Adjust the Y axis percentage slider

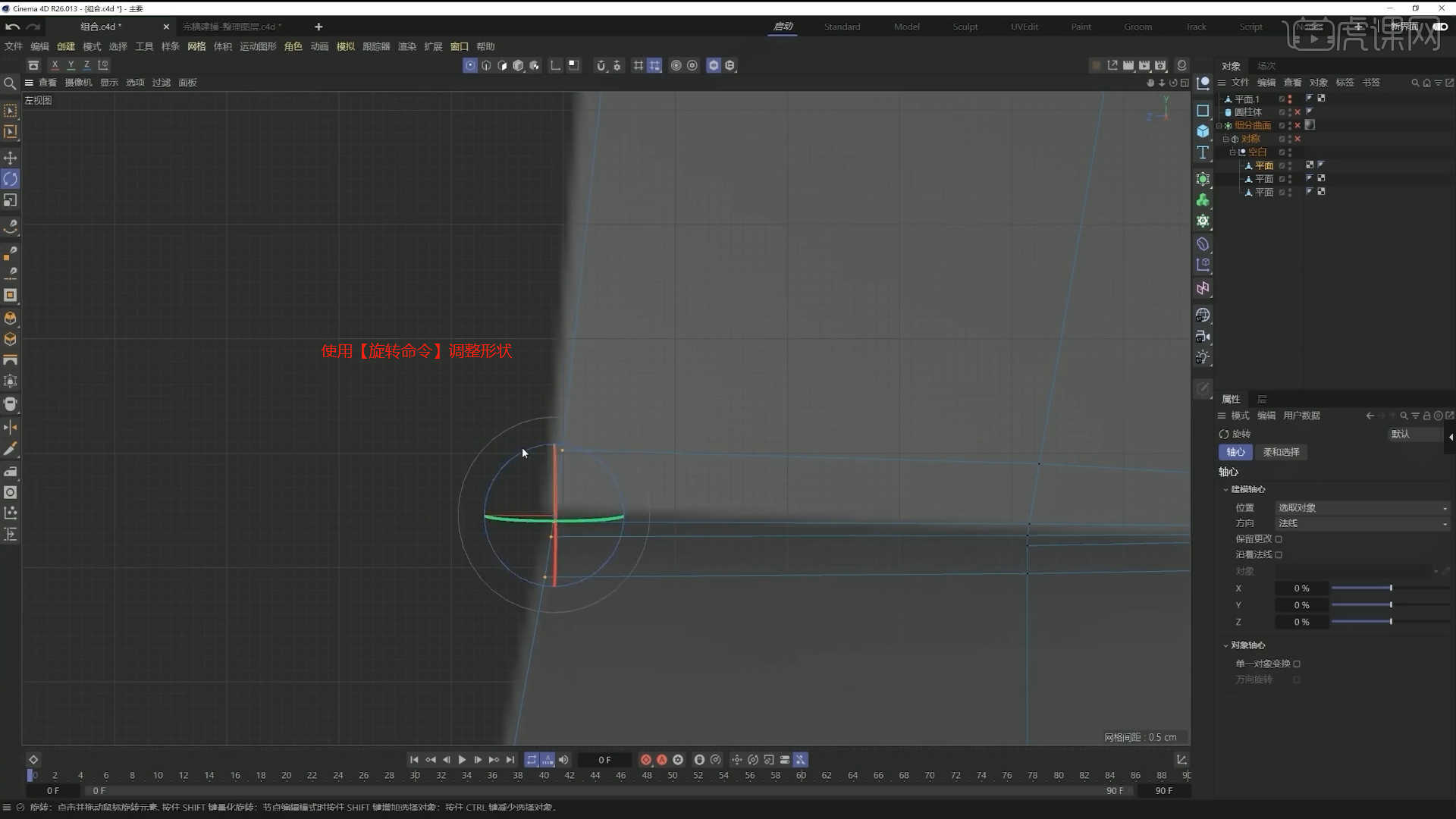click(1391, 605)
